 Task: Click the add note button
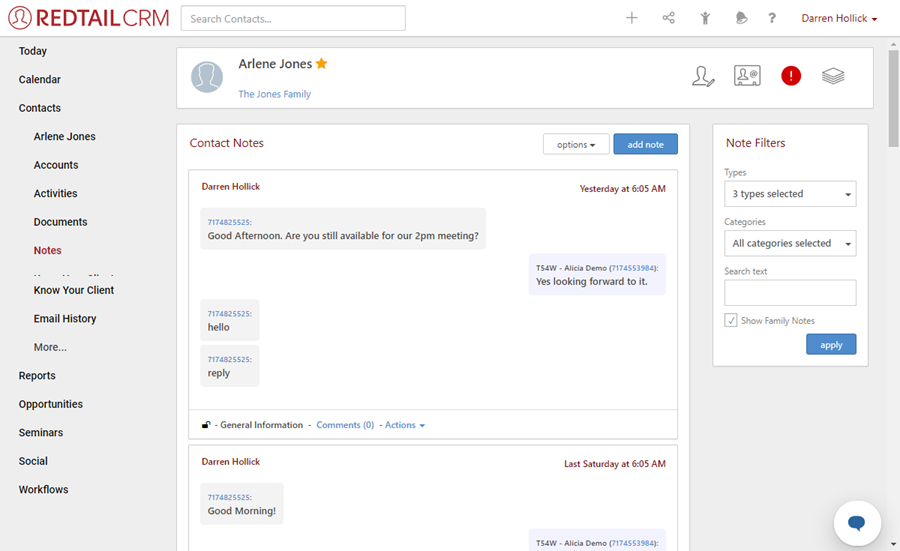[x=645, y=144]
